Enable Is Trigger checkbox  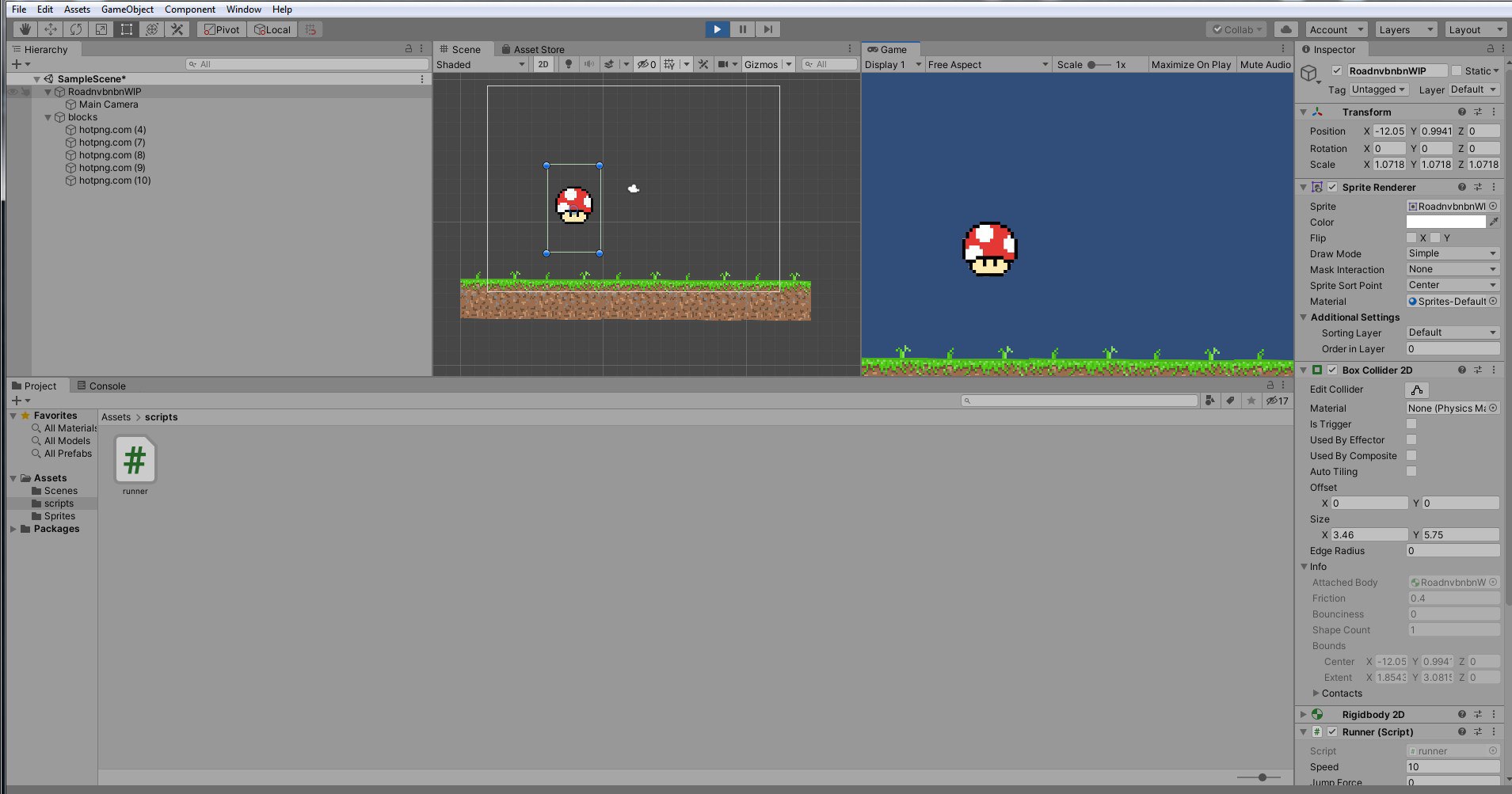1411,424
